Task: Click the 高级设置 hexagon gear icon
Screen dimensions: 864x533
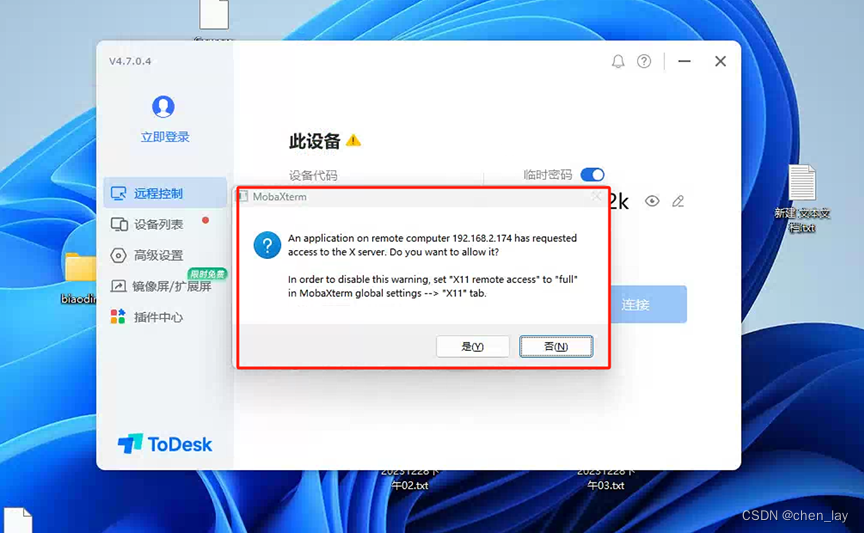Action: tap(118, 255)
